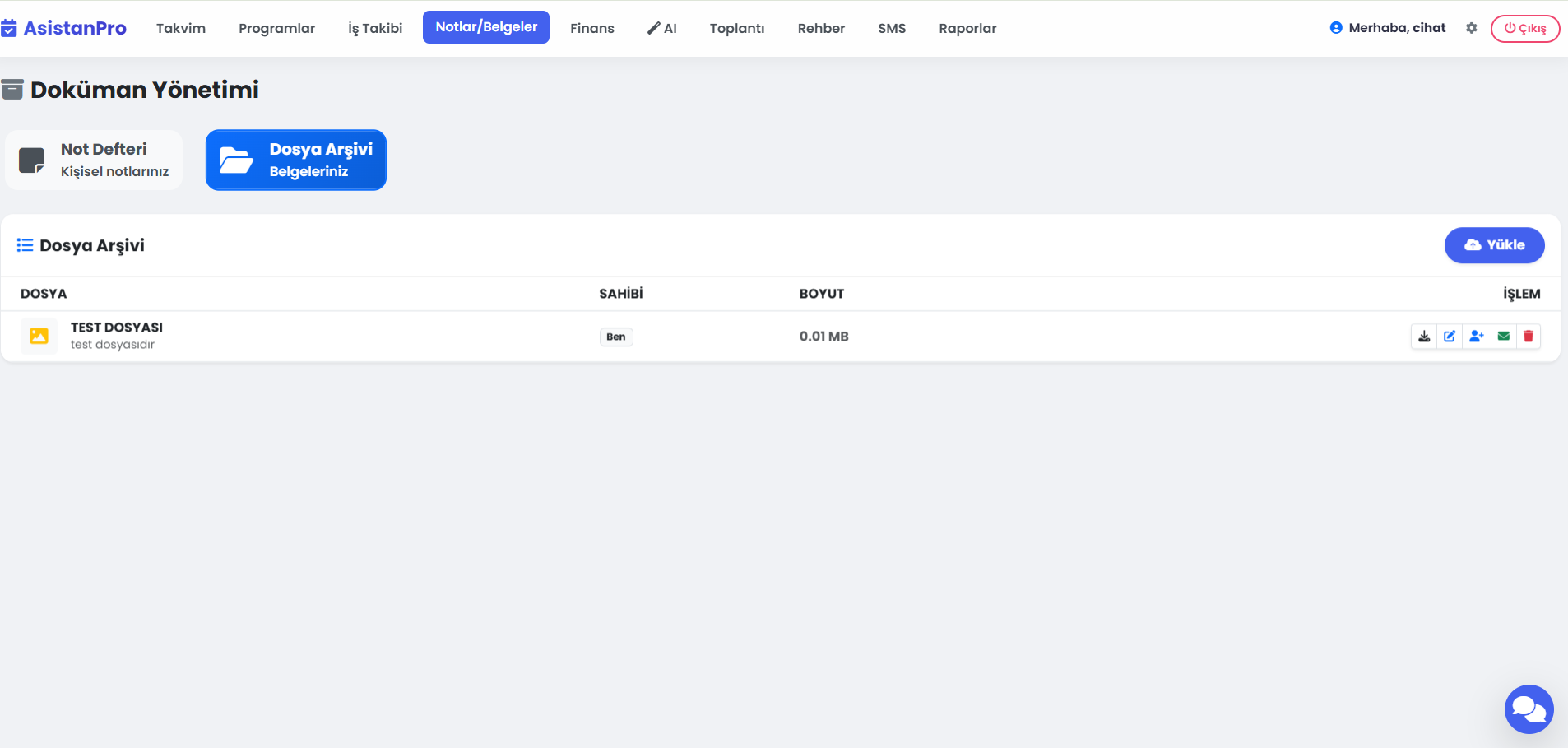Click the blue edit pencil icon
The height and width of the screenshot is (748, 1568).
coord(1450,337)
